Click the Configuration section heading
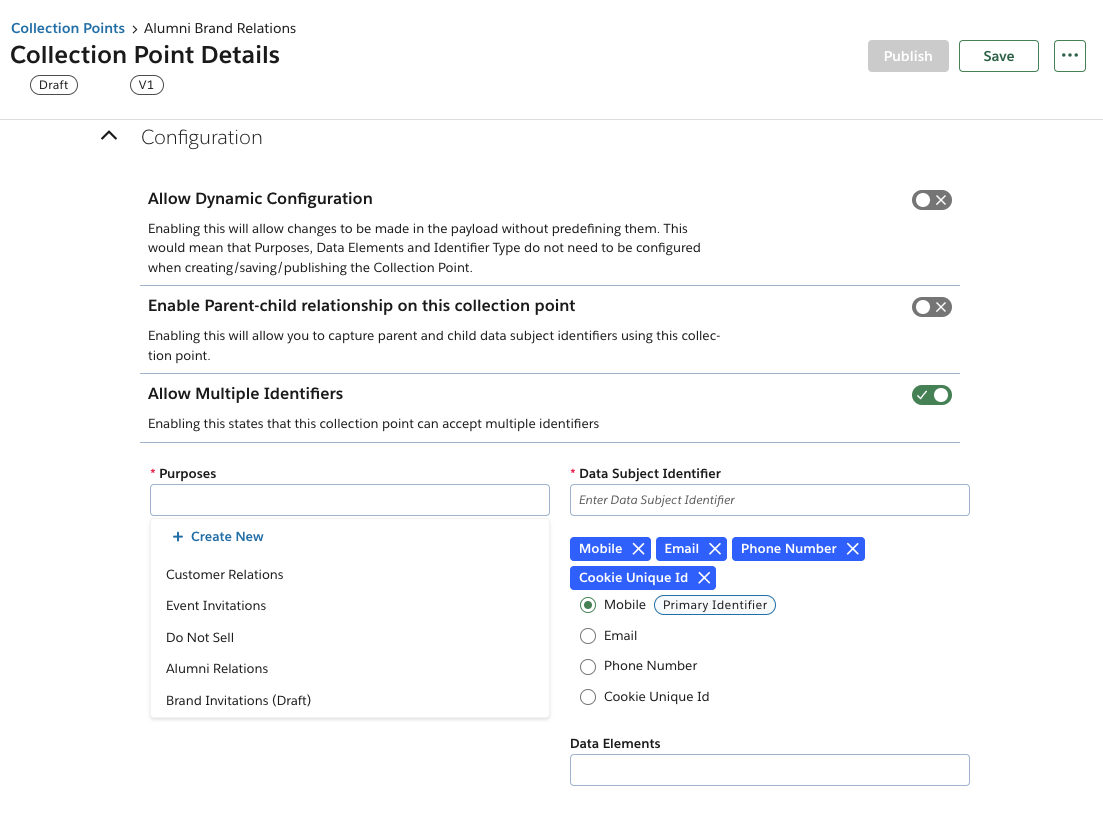 click(201, 137)
